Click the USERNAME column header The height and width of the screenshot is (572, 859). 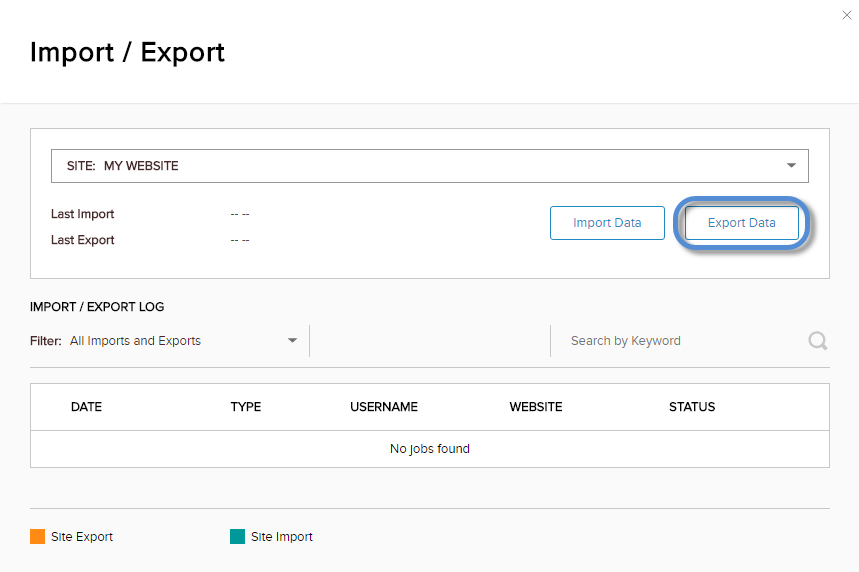click(x=384, y=407)
